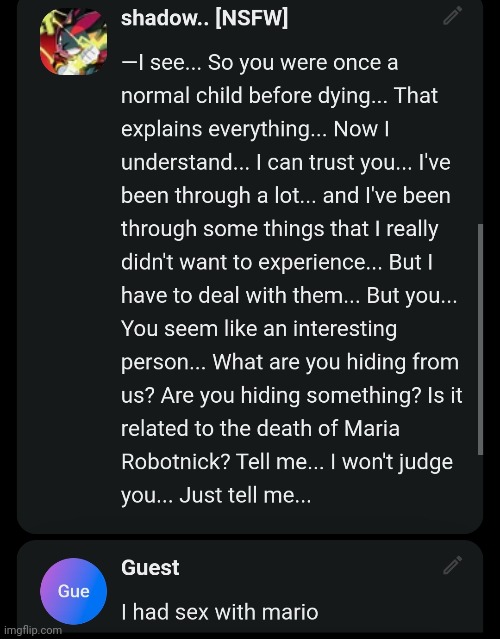Click the question "Are you hiding something?"
This screenshot has height=639, width=500.
click(x=291, y=396)
